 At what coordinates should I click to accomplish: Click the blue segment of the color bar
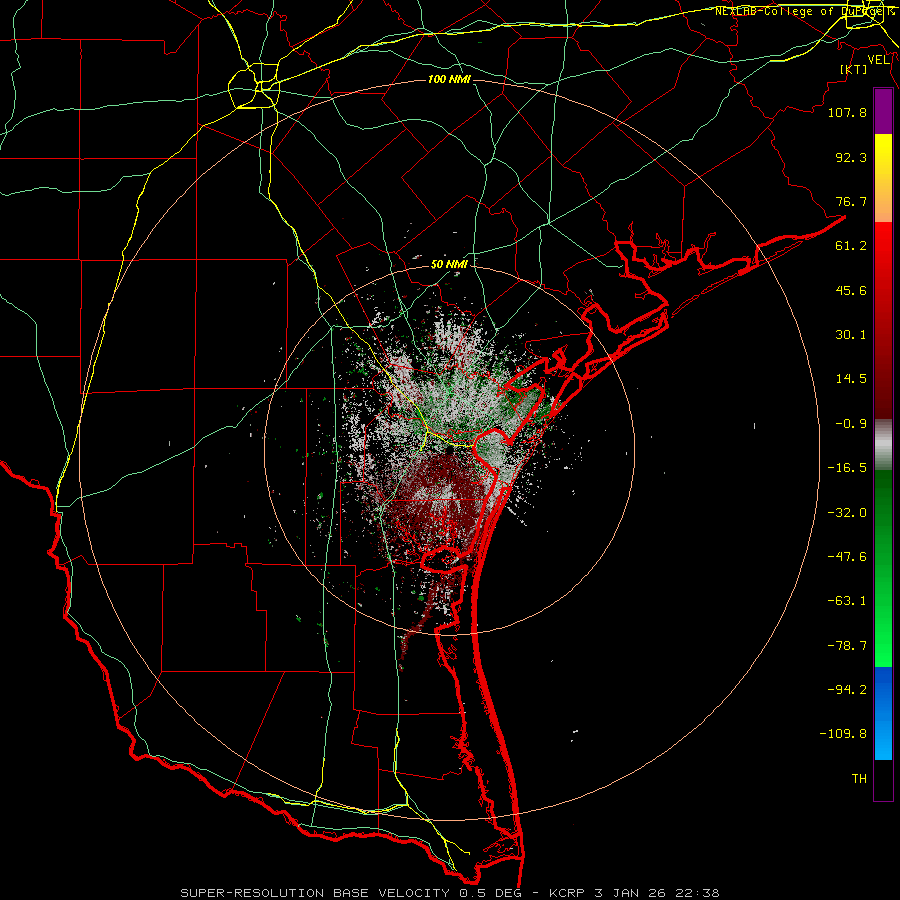coord(883,713)
